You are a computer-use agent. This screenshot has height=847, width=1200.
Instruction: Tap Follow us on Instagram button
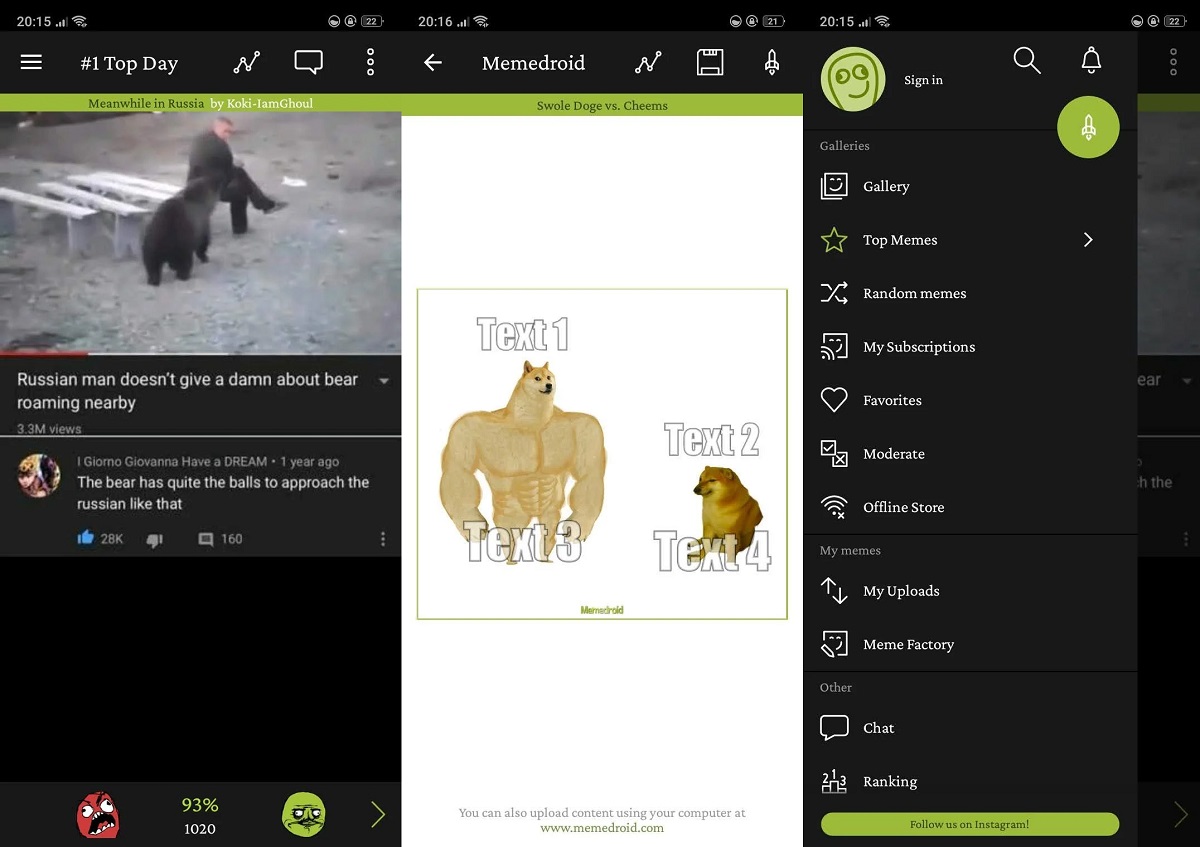pyautogui.click(x=969, y=824)
